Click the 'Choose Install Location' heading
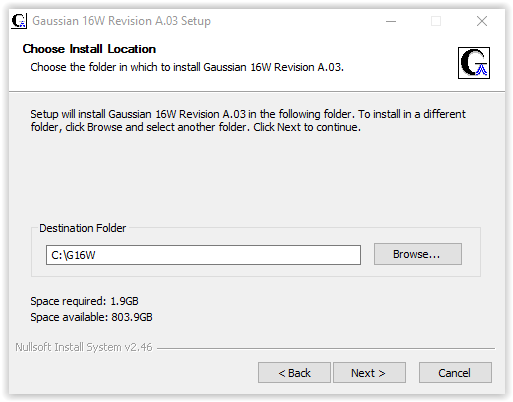 point(89,49)
